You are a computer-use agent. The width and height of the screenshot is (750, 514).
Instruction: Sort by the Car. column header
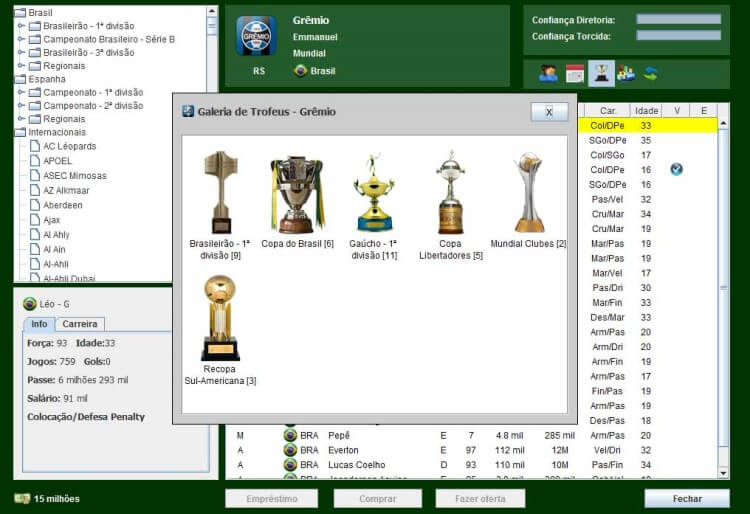coord(607,110)
